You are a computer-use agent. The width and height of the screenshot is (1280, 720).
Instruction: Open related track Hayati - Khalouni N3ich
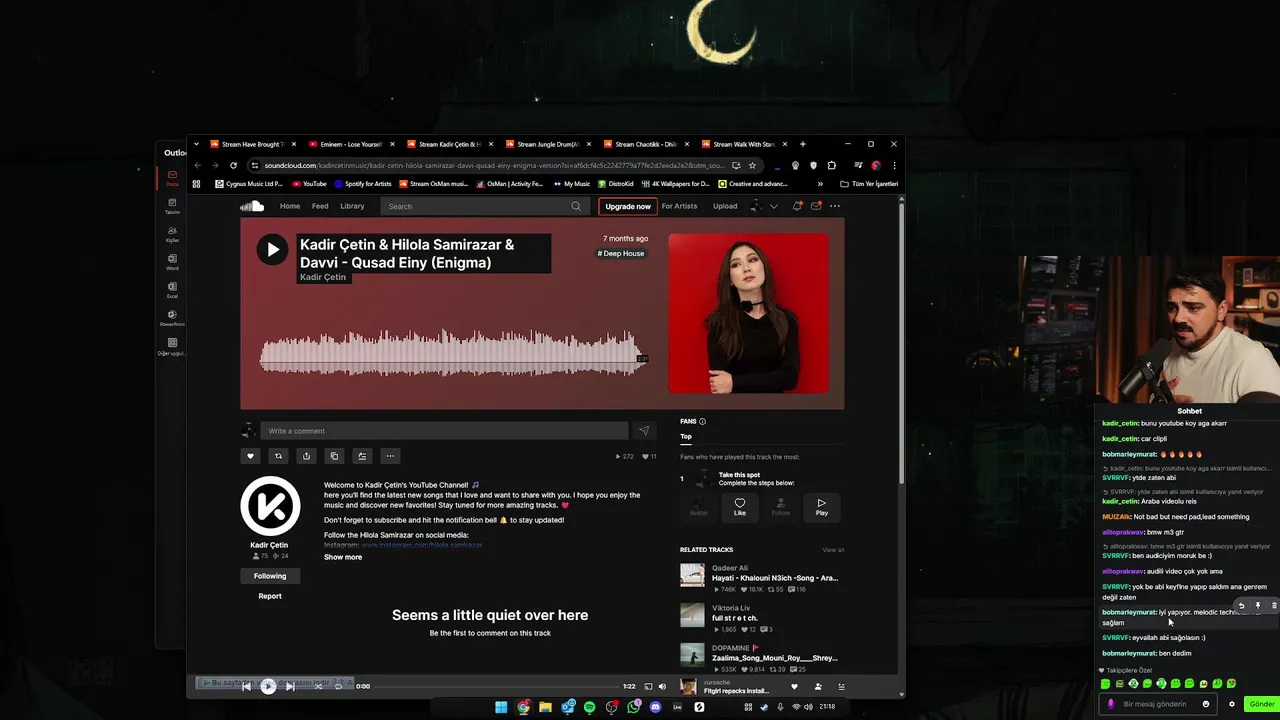coord(775,578)
